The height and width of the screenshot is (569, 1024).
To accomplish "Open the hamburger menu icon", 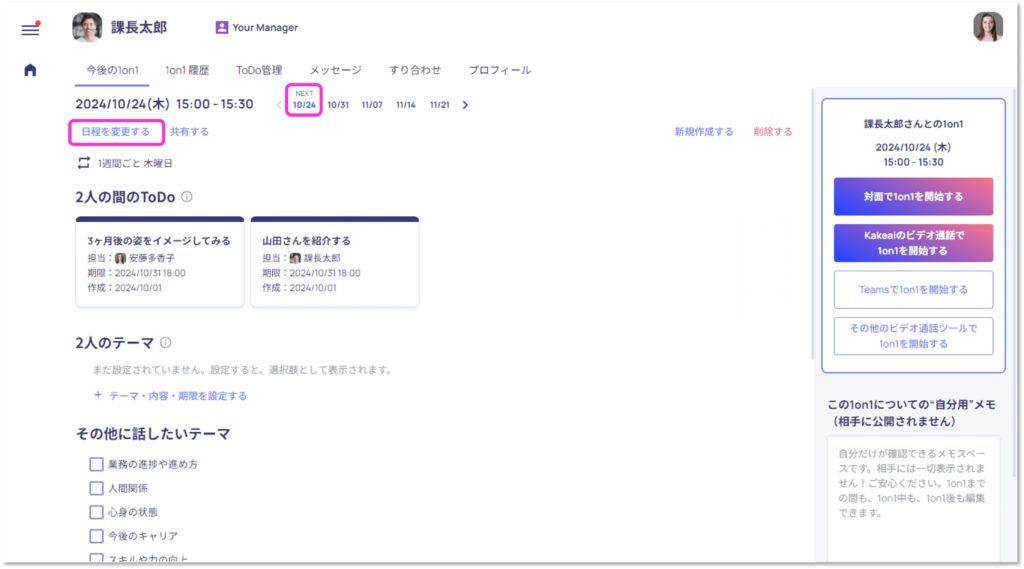I will click(30, 29).
